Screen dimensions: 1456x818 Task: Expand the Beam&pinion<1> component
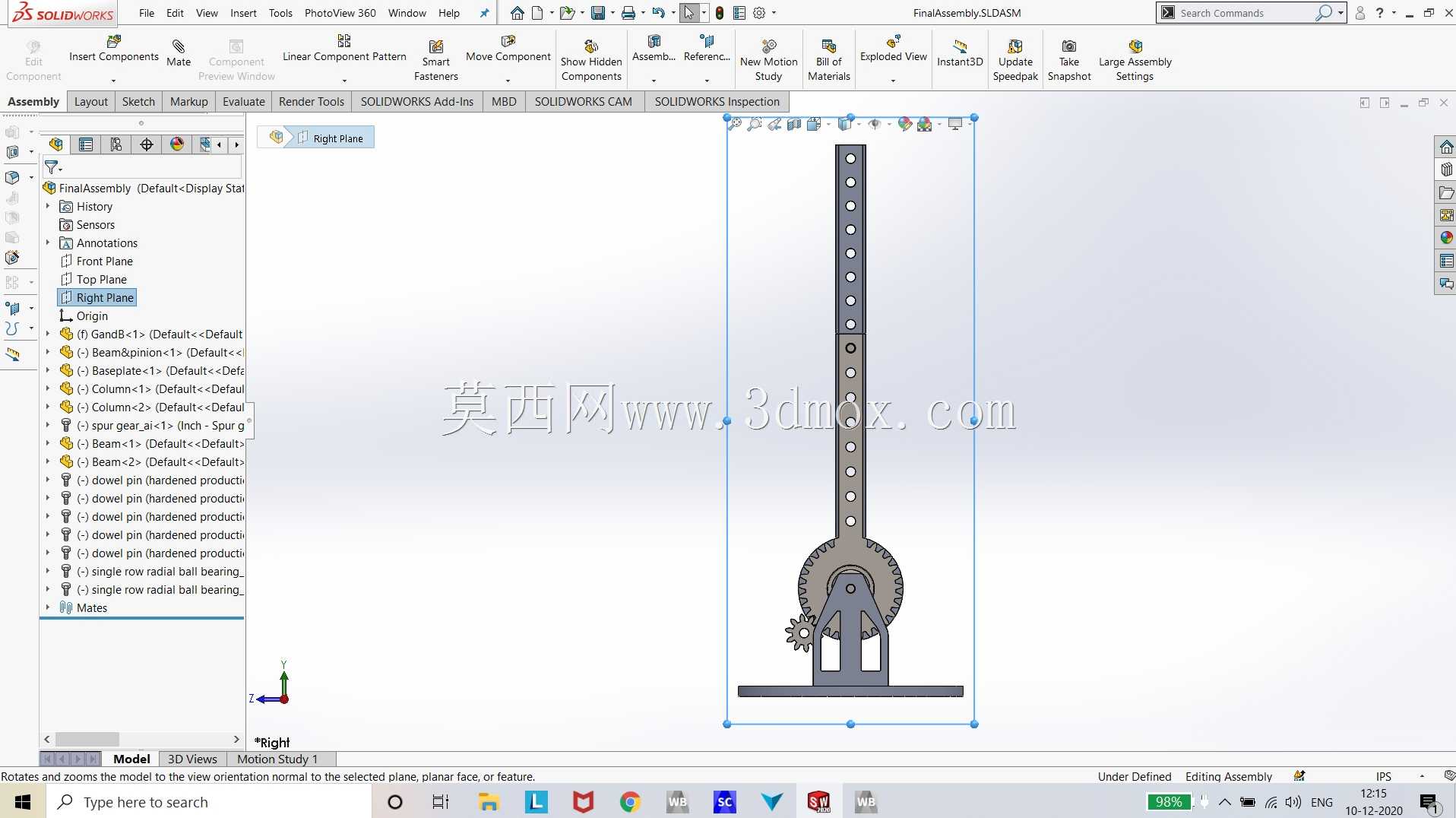point(48,352)
